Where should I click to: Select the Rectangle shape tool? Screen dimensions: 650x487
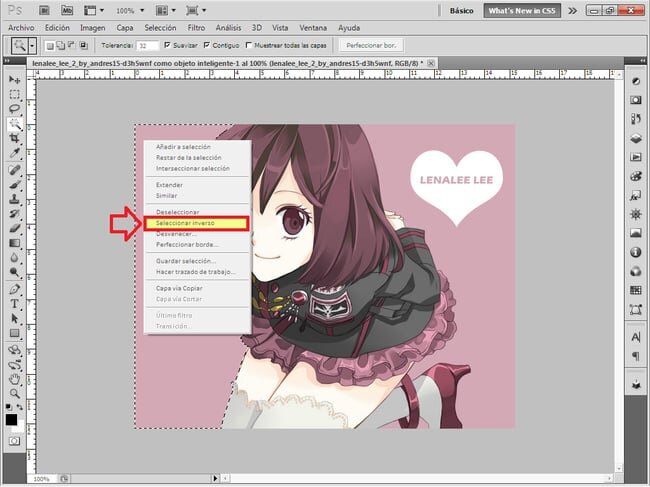pyautogui.click(x=15, y=333)
